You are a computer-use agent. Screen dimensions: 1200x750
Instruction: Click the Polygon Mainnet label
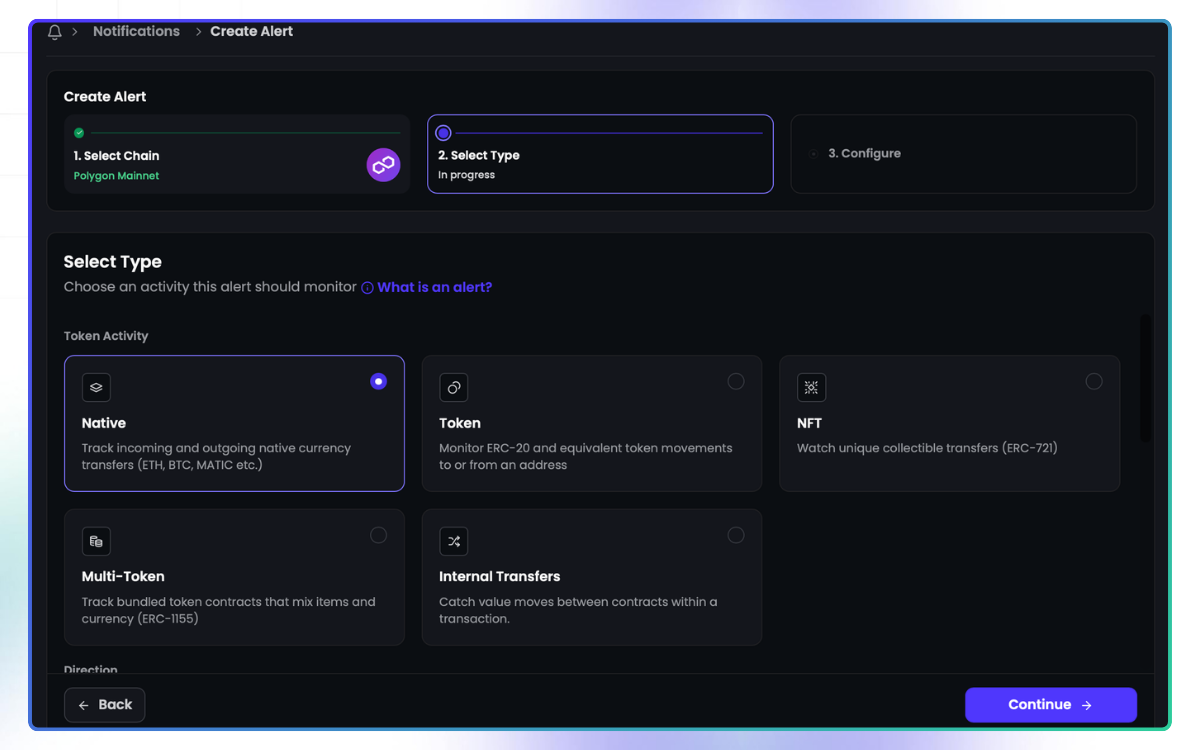tap(116, 176)
